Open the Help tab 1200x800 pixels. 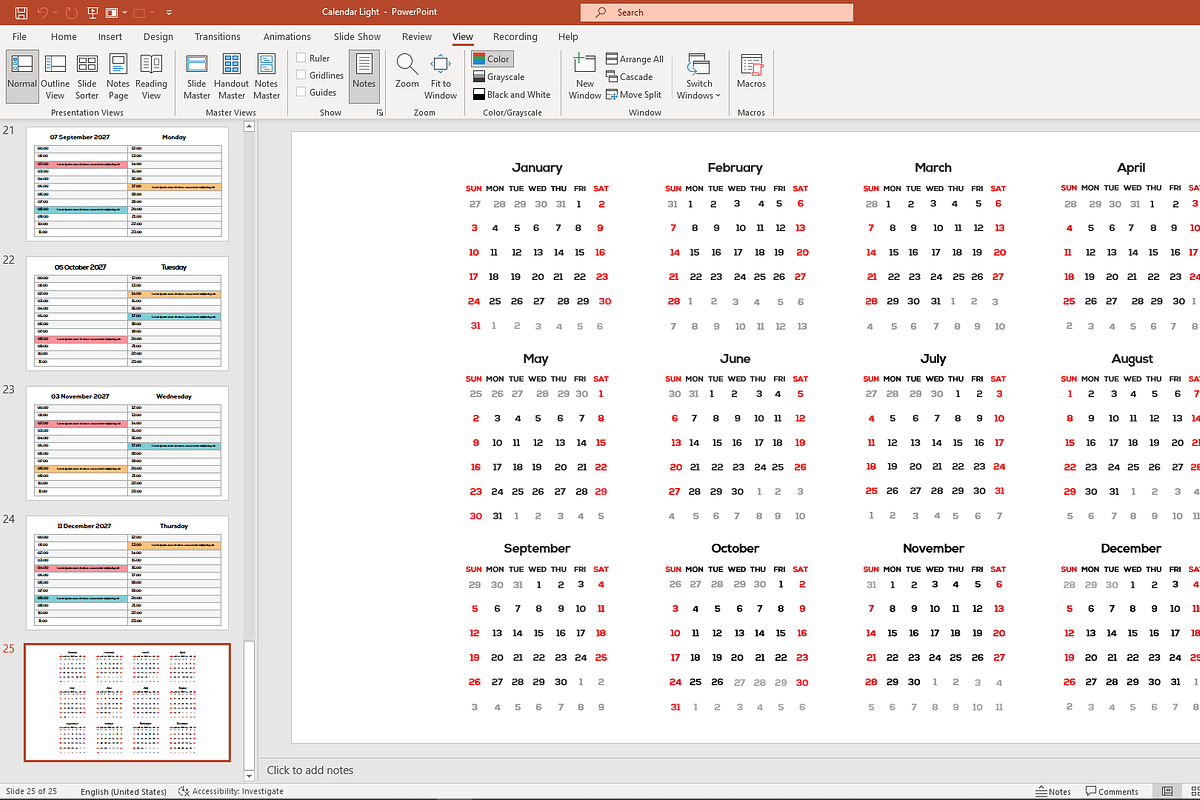tap(568, 37)
